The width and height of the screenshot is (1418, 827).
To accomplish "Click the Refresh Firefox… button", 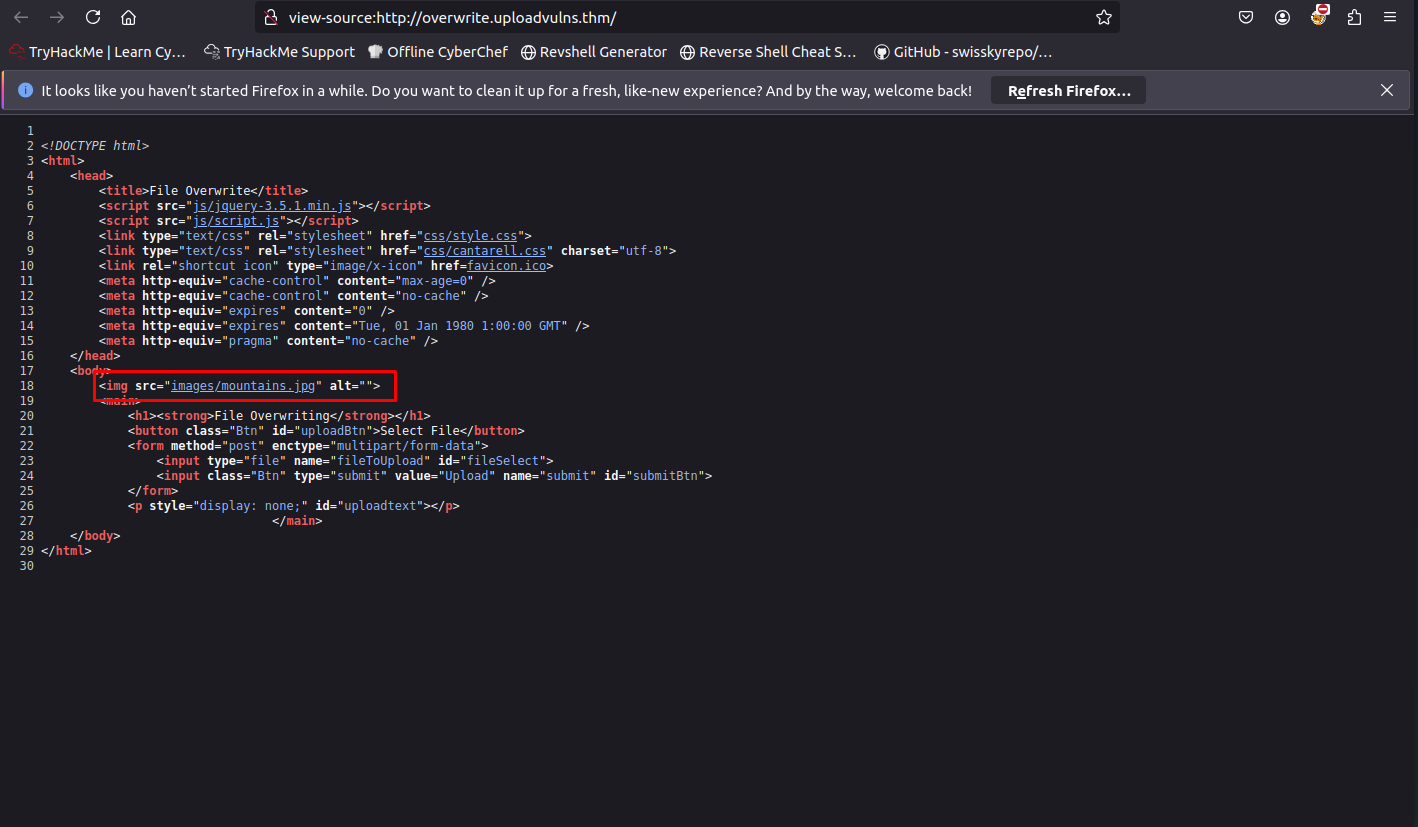I will tap(1069, 91).
